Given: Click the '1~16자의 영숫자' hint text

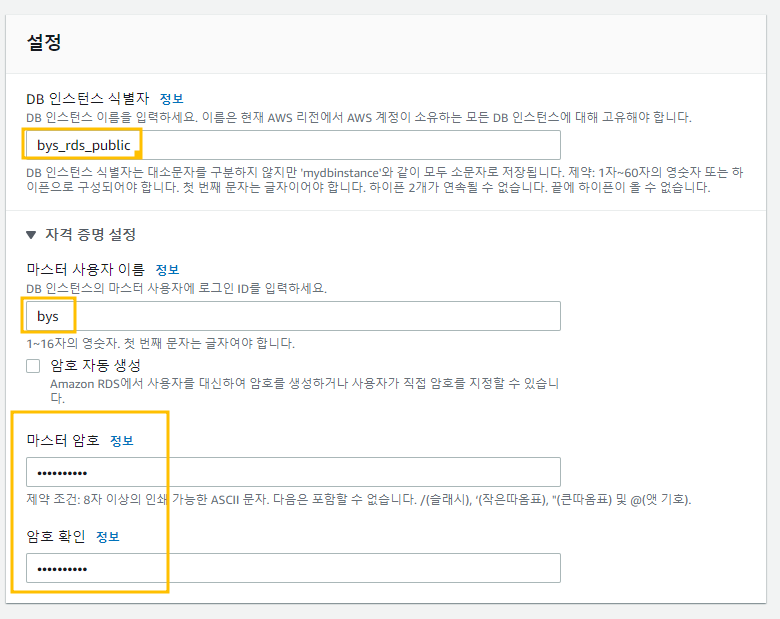Looking at the screenshot, I should [x=160, y=343].
